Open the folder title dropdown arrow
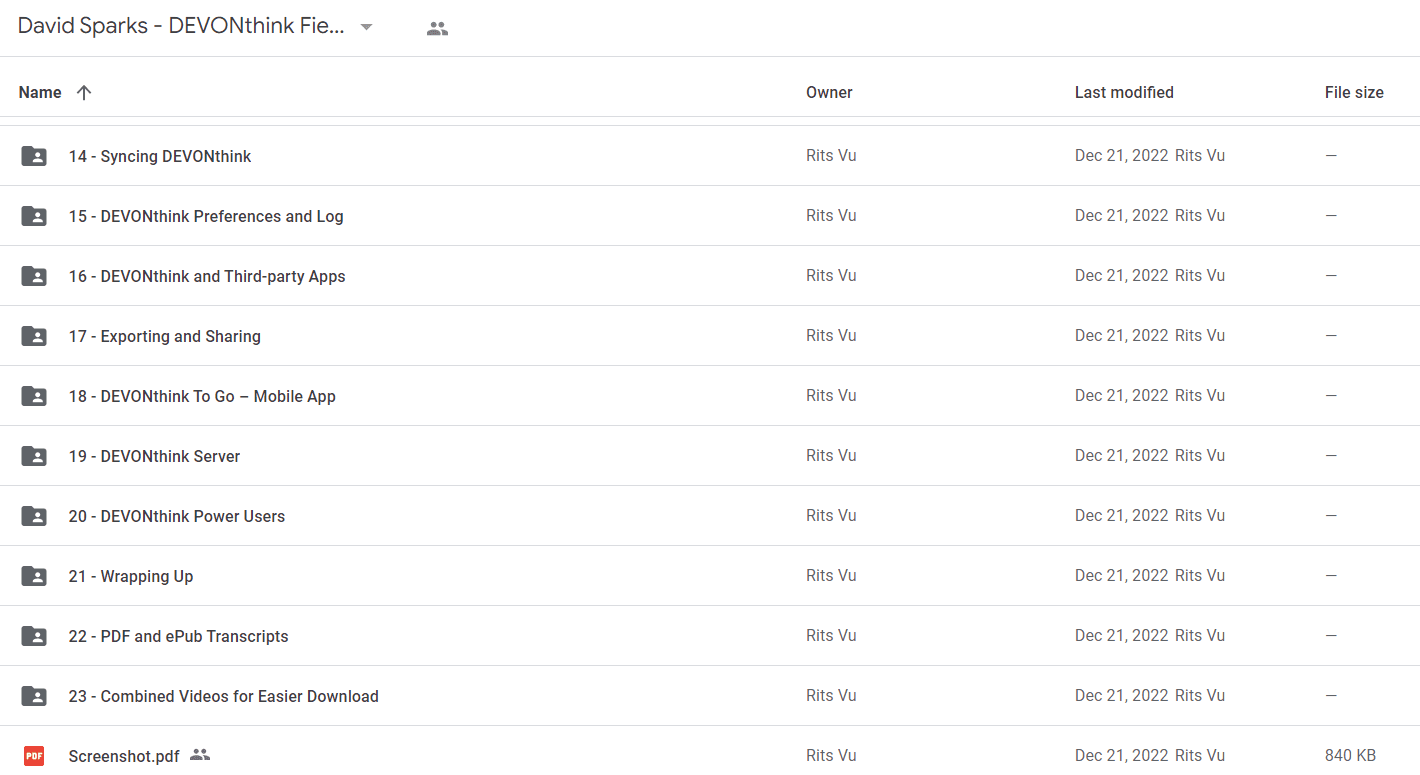Image resolution: width=1420 pixels, height=775 pixels. click(366, 28)
